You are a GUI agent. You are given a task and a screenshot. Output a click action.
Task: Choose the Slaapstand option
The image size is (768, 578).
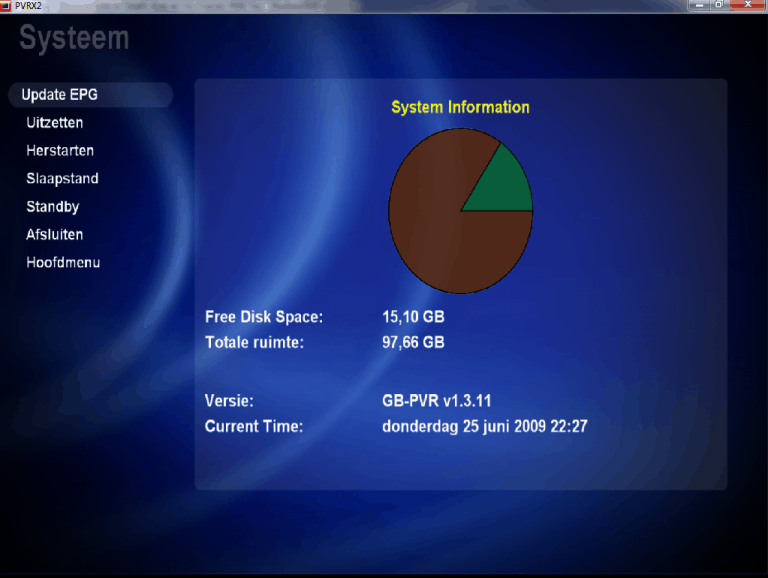62,178
